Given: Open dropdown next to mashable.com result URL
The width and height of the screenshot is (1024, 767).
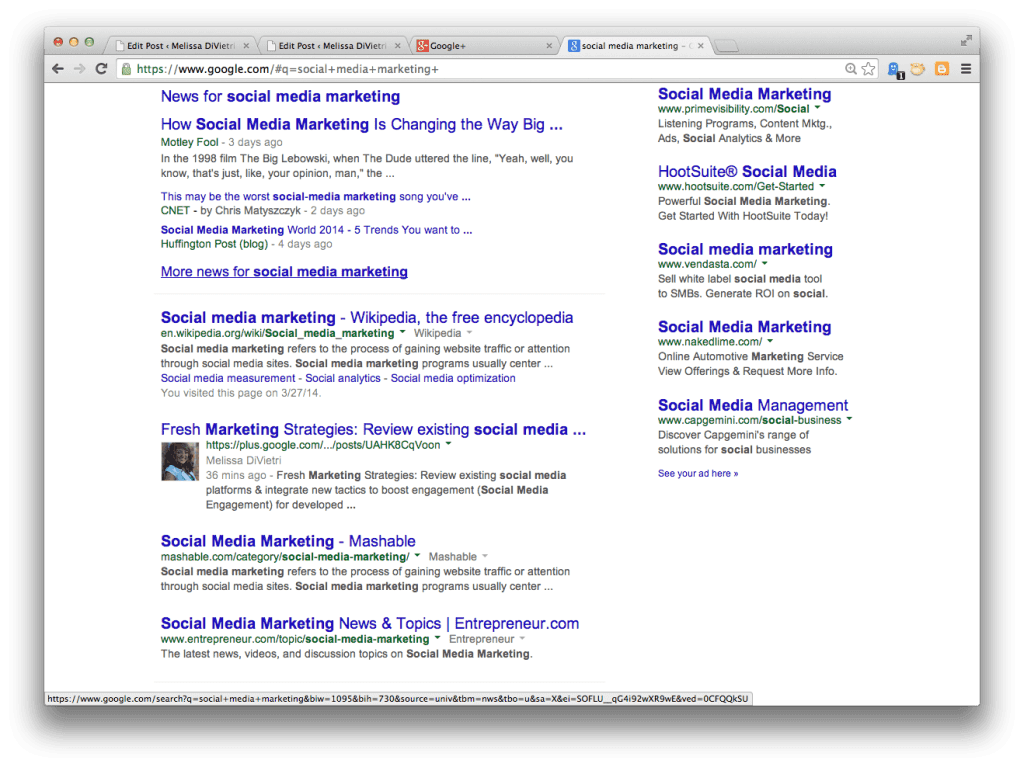Looking at the screenshot, I should point(417,556).
